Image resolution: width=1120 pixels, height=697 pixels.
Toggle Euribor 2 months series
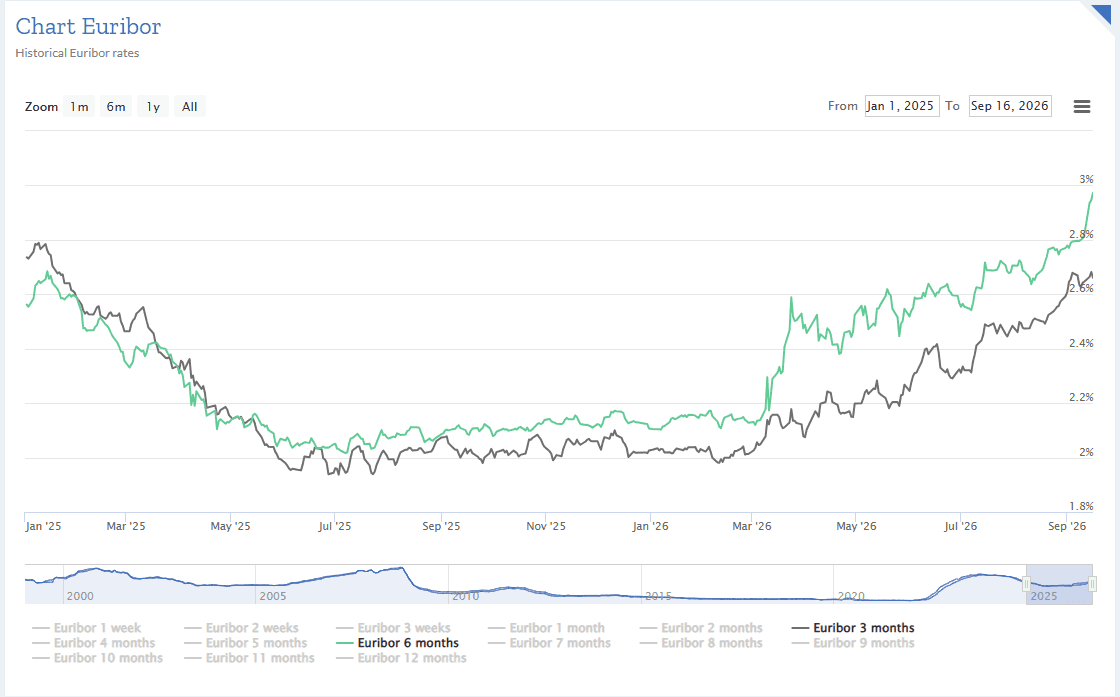(x=701, y=628)
